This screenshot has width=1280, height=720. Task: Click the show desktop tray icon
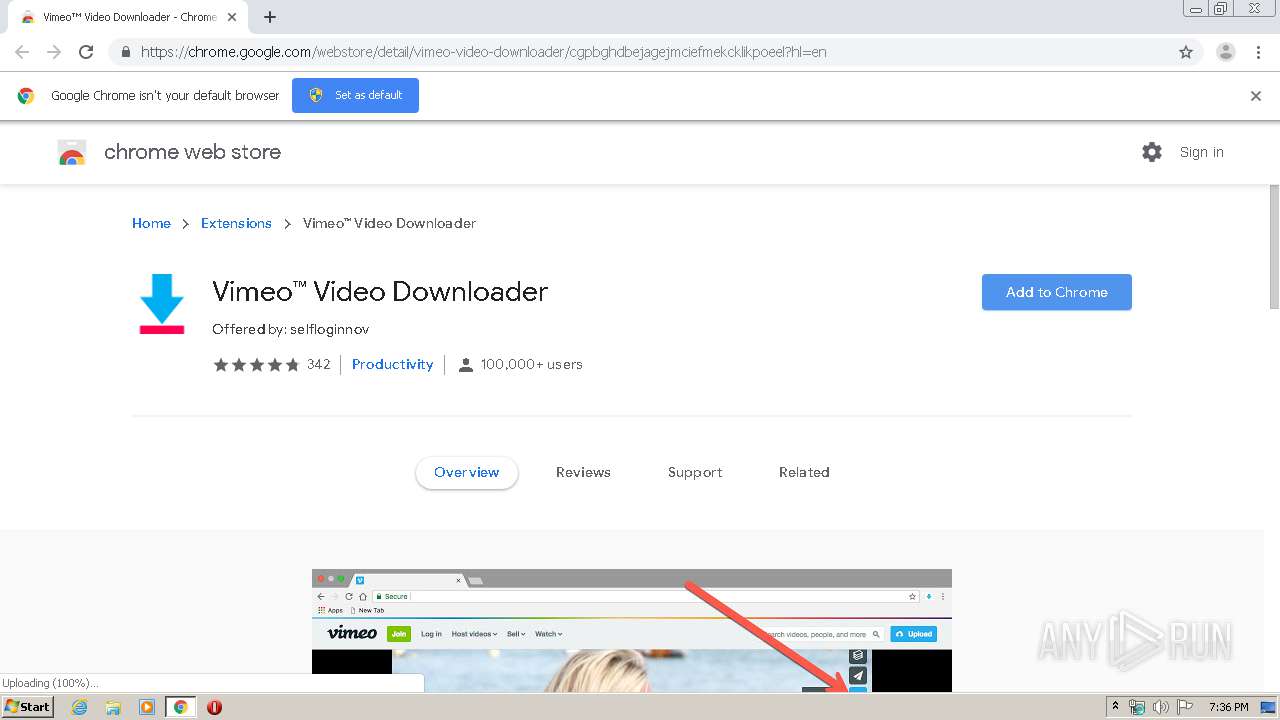click(x=1267, y=707)
